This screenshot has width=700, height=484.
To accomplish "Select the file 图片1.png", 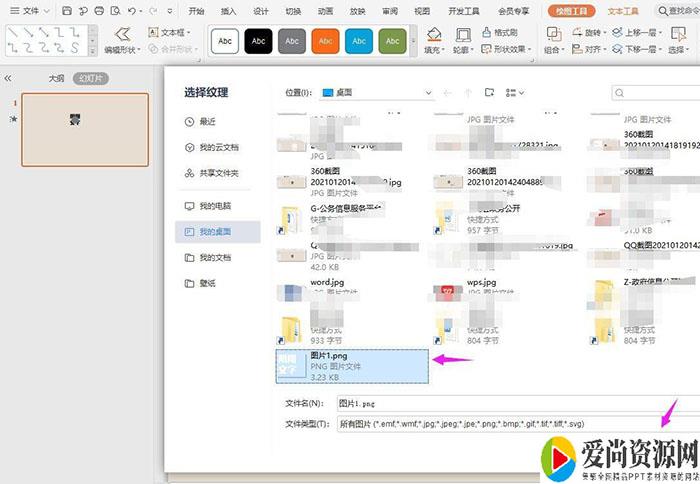I will point(353,366).
